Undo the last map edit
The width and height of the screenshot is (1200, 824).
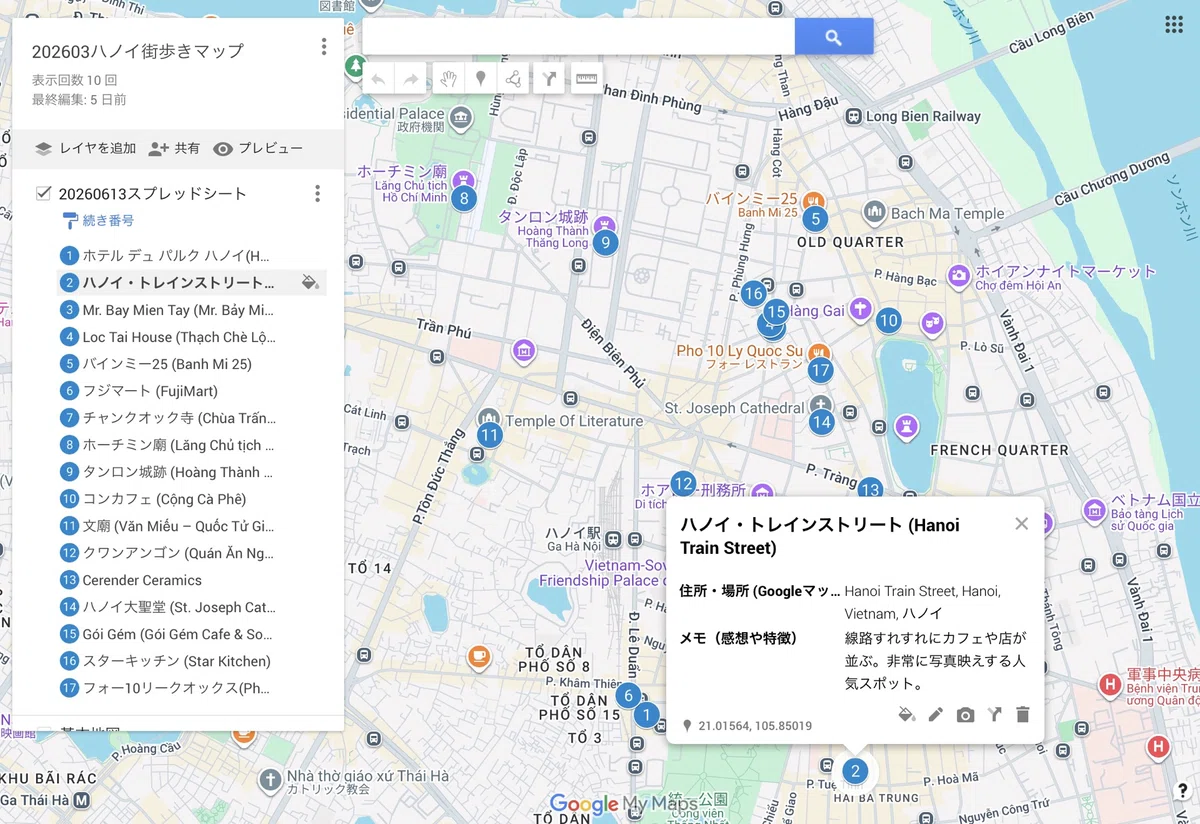coord(378,79)
